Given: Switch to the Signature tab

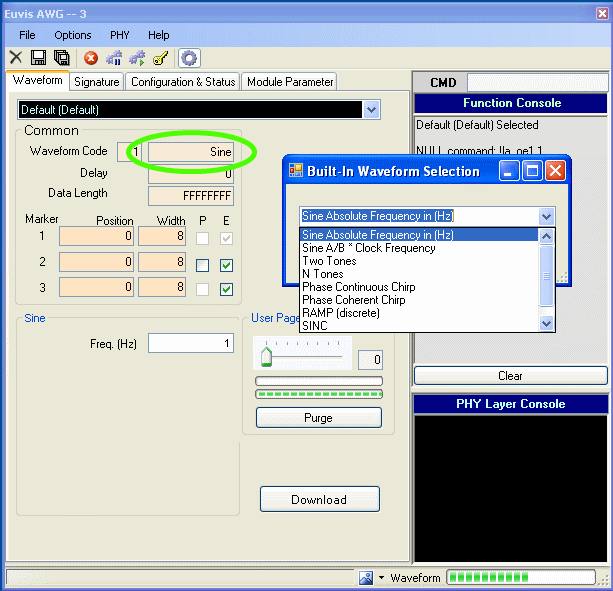Looking at the screenshot, I should click(97, 82).
